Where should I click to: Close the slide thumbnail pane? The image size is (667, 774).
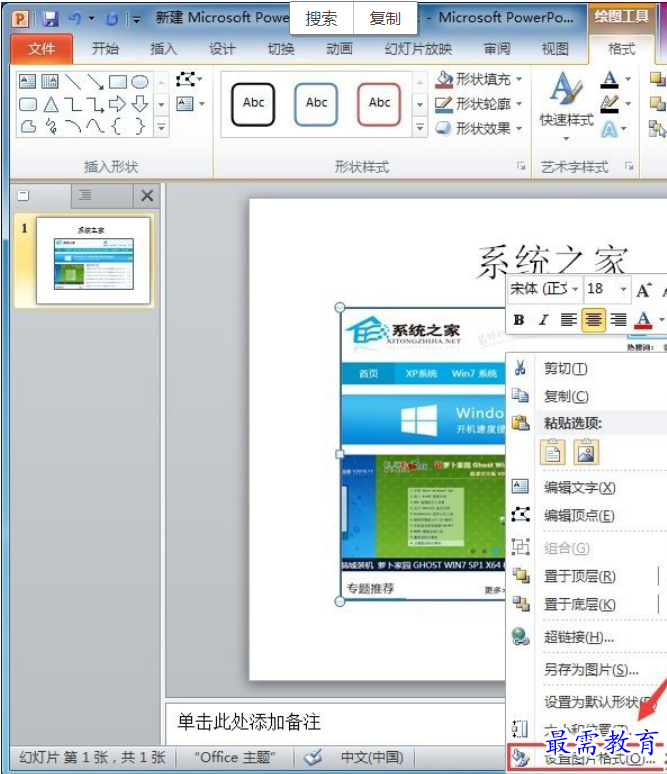pos(147,195)
